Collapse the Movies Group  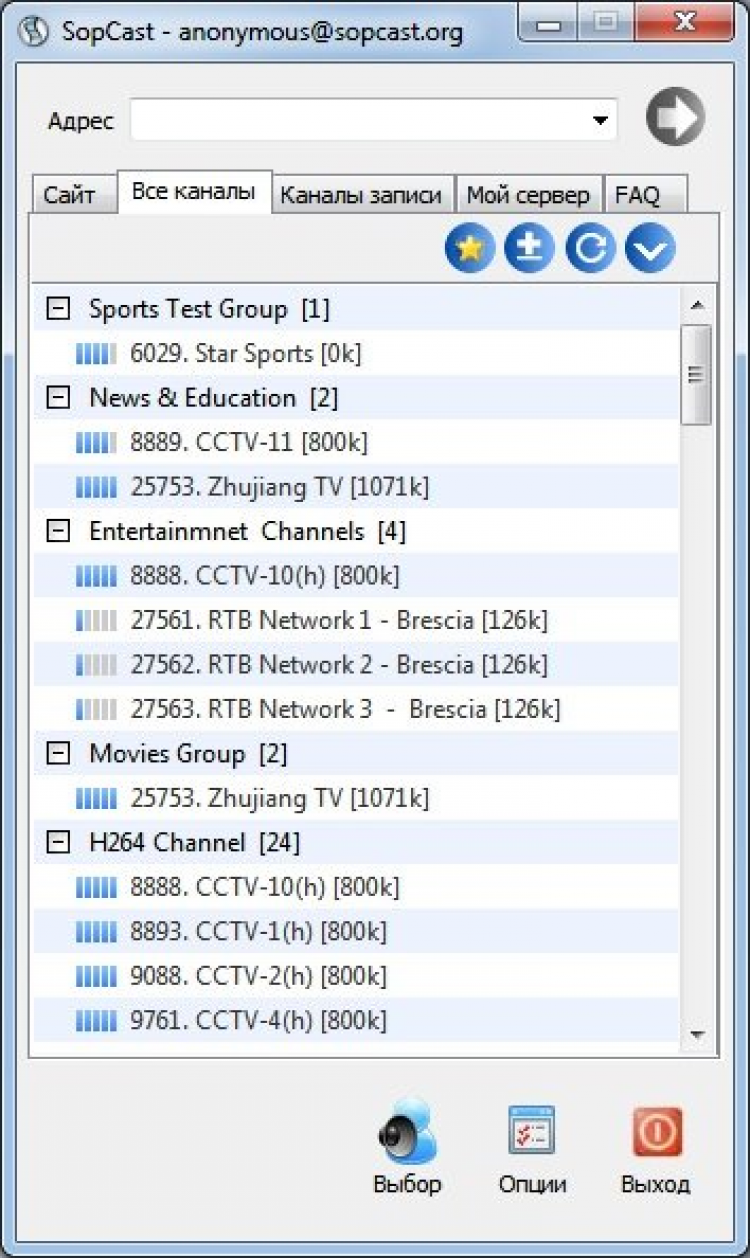pos(59,754)
